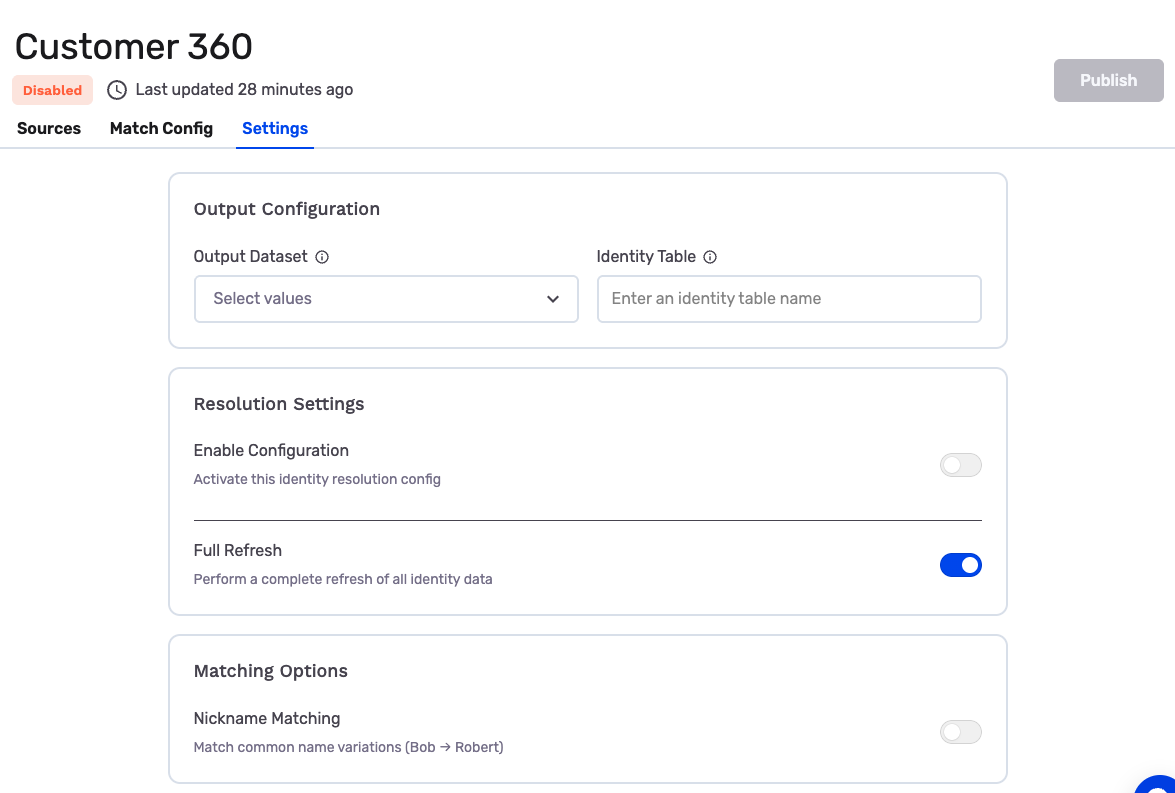Turn off the Full Refresh toggle
This screenshot has width=1175, height=793.
pos(961,565)
